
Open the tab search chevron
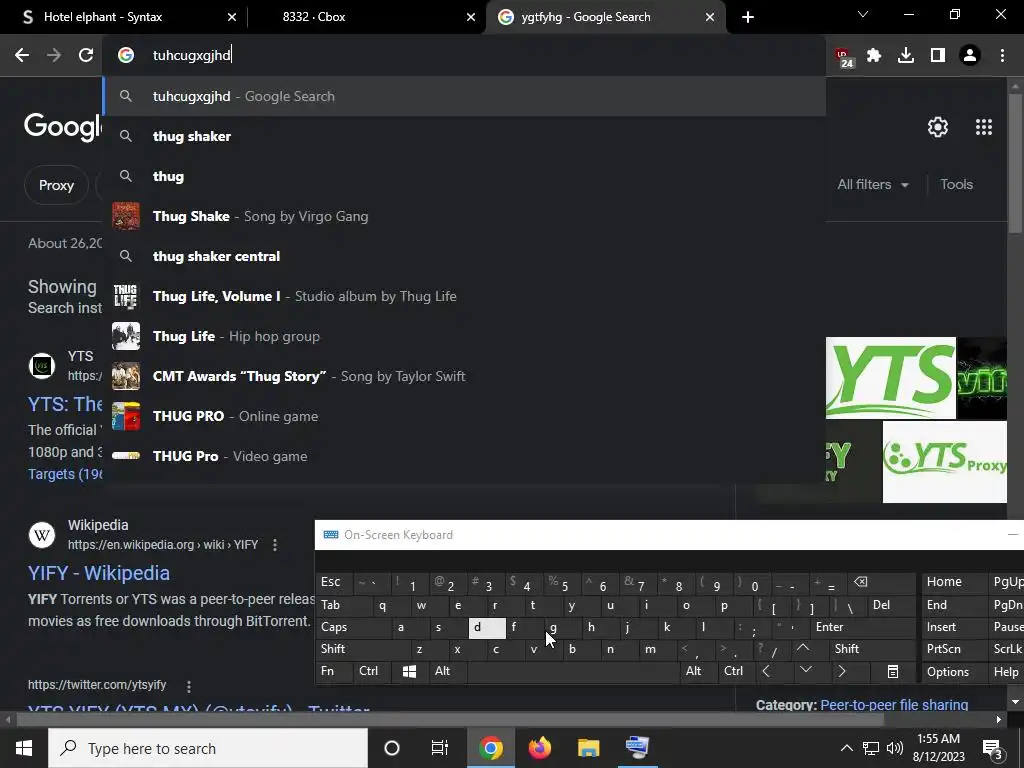pyautogui.click(x=863, y=14)
